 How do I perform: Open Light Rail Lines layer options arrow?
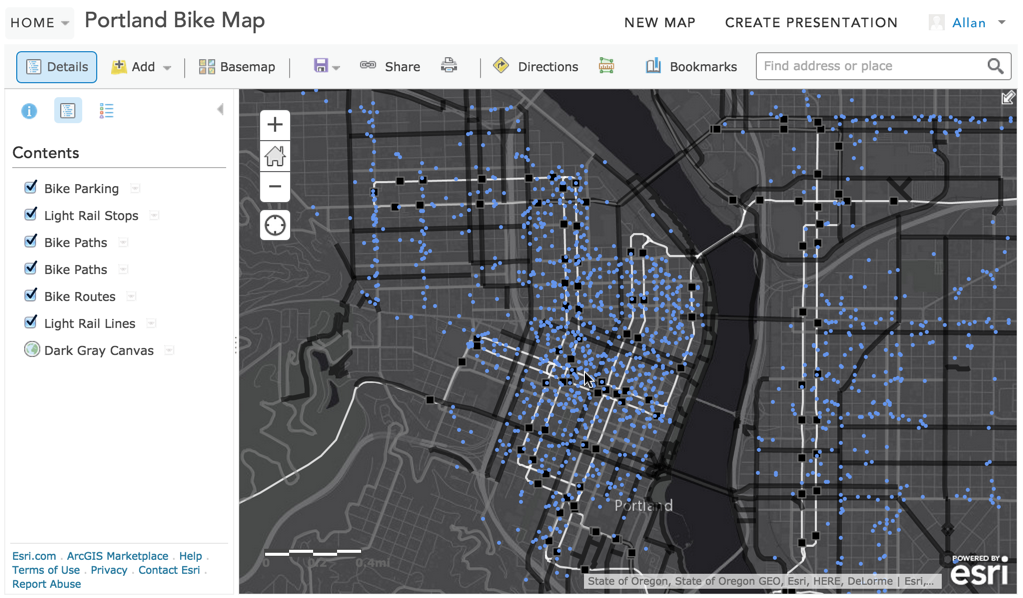click(x=151, y=323)
